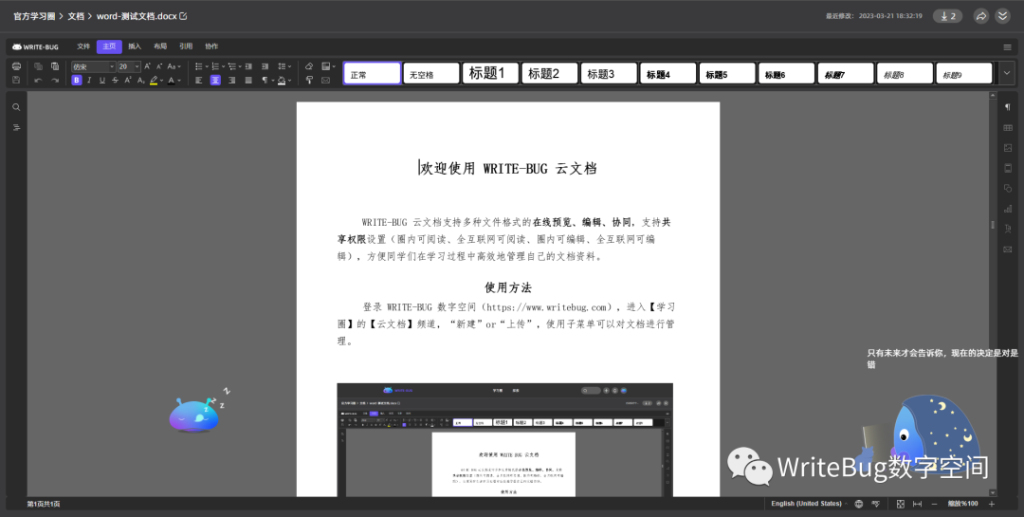Click the zoom in plus button
This screenshot has height=517, width=1024.
click(992, 504)
